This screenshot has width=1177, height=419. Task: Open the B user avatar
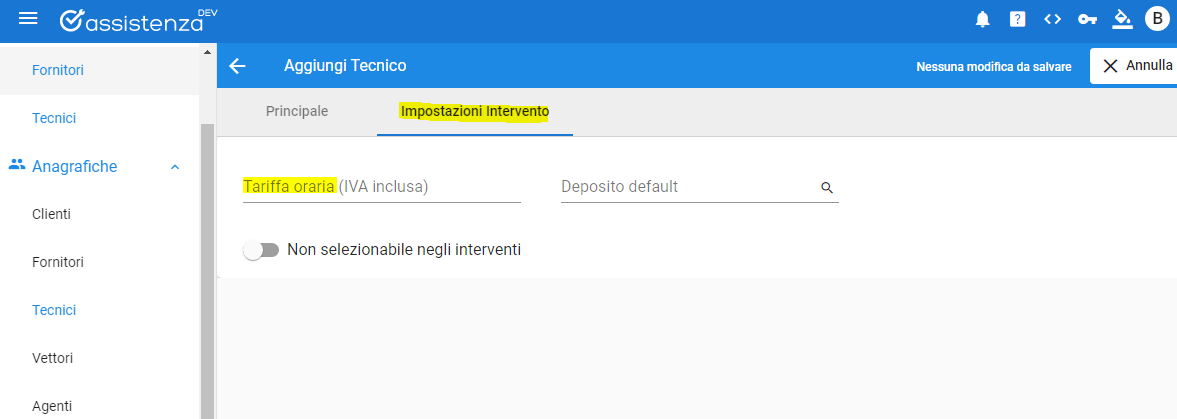coord(1157,20)
